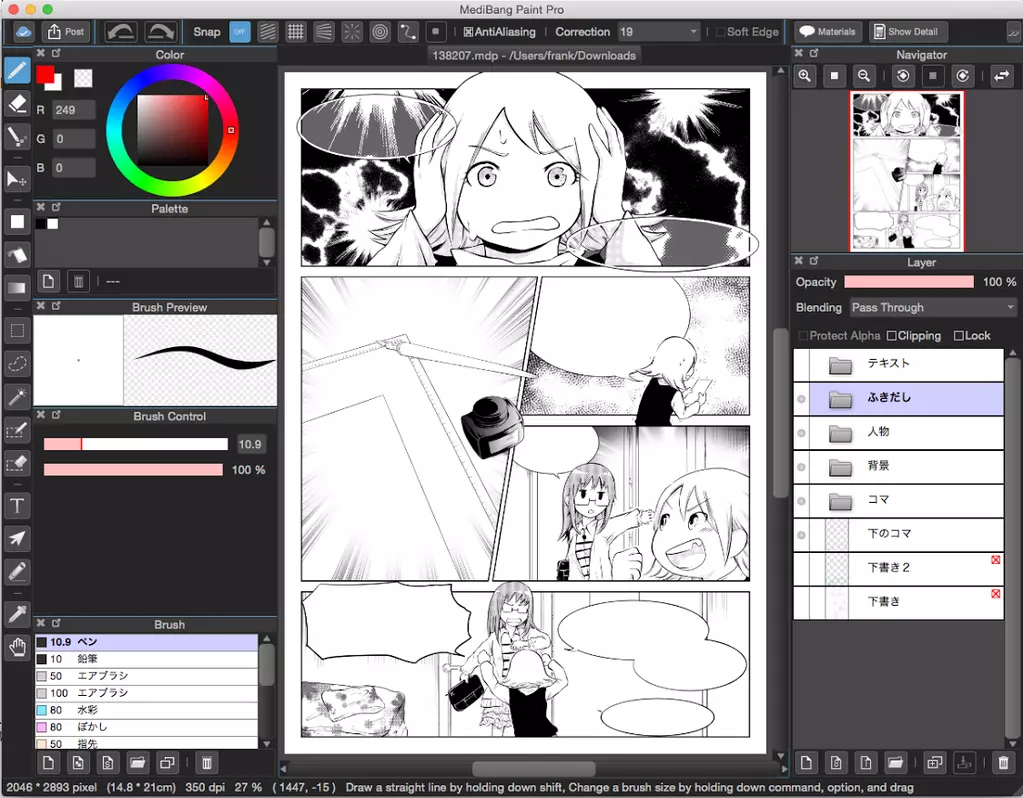Pick the Lasso selection tool
Viewport: 1023px width, 798px height.
click(x=18, y=363)
